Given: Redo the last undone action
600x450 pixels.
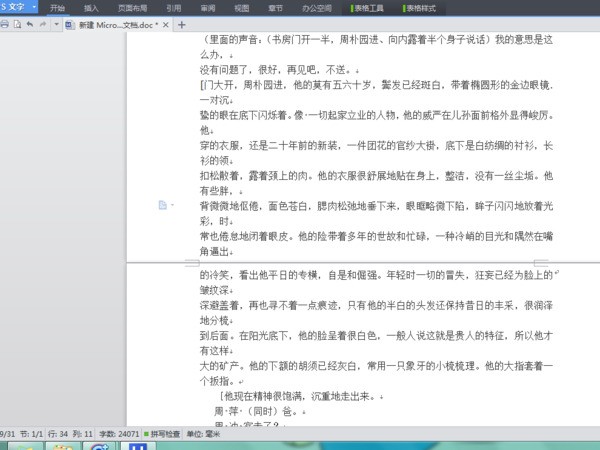Looking at the screenshot, I should [x=43, y=25].
